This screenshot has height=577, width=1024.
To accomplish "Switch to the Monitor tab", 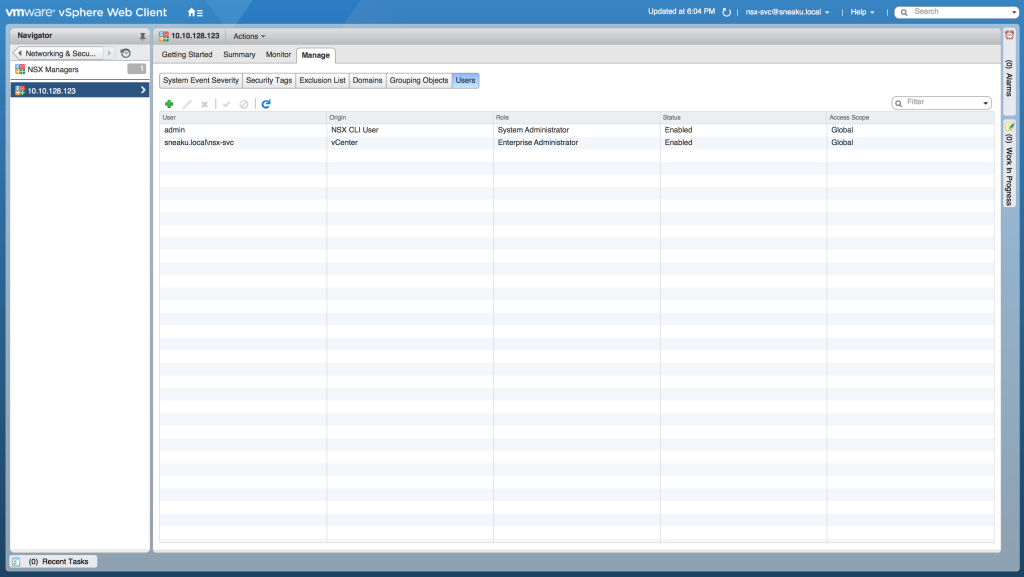I will (278, 55).
